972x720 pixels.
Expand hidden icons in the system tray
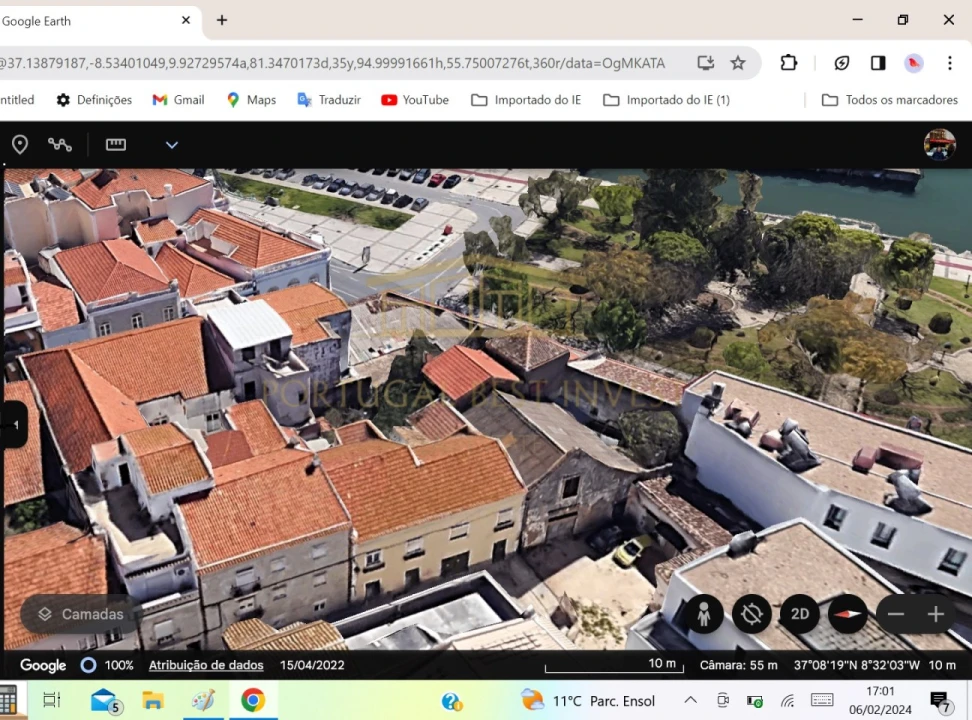(690, 700)
